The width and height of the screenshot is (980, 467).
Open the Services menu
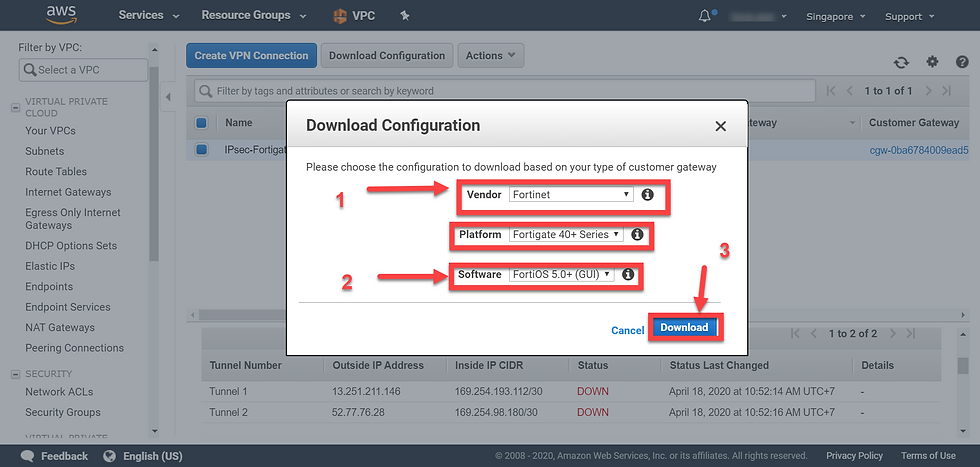149,15
